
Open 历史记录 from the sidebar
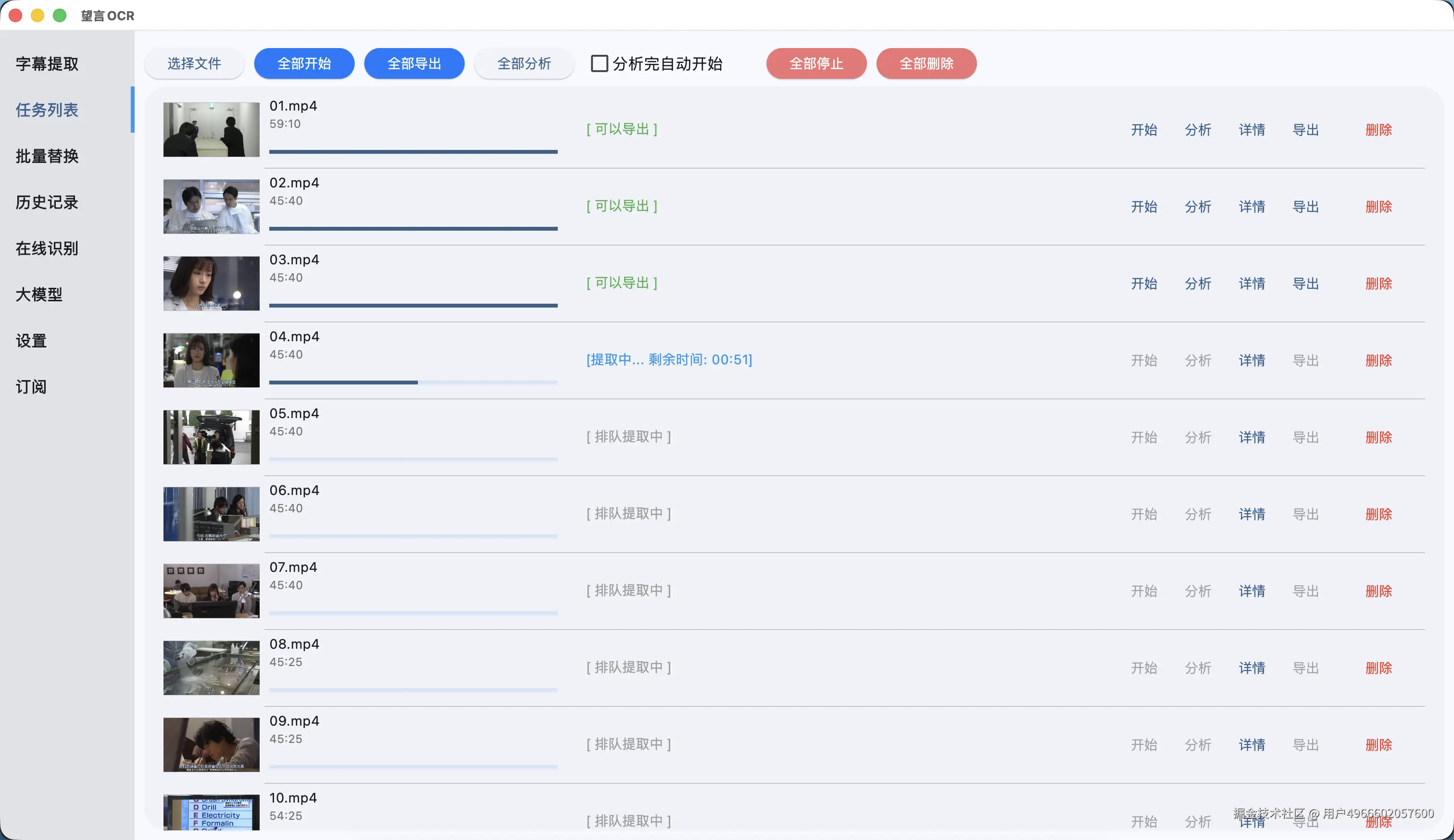[x=47, y=202]
